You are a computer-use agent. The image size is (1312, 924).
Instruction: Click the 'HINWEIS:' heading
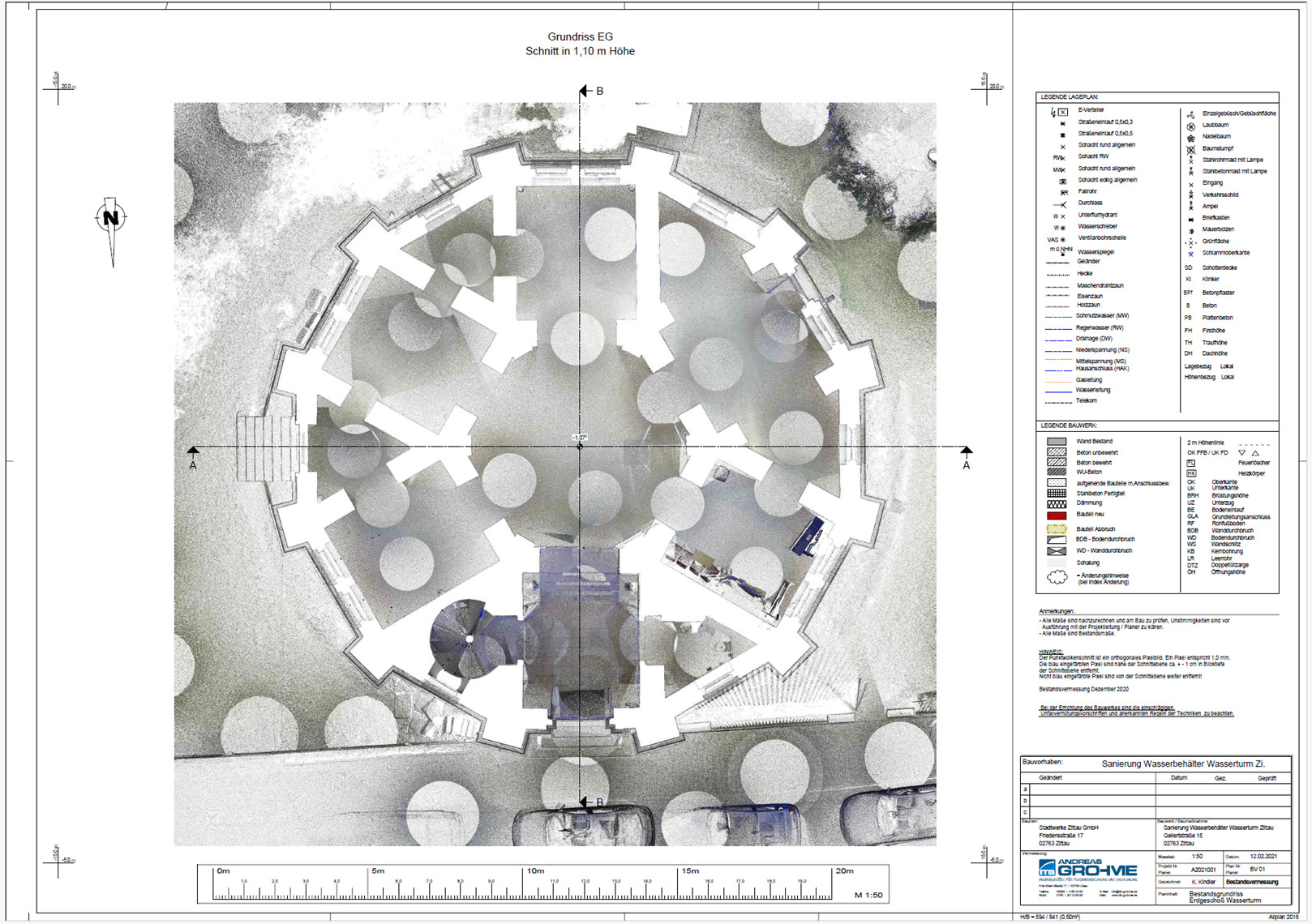(x=1051, y=652)
